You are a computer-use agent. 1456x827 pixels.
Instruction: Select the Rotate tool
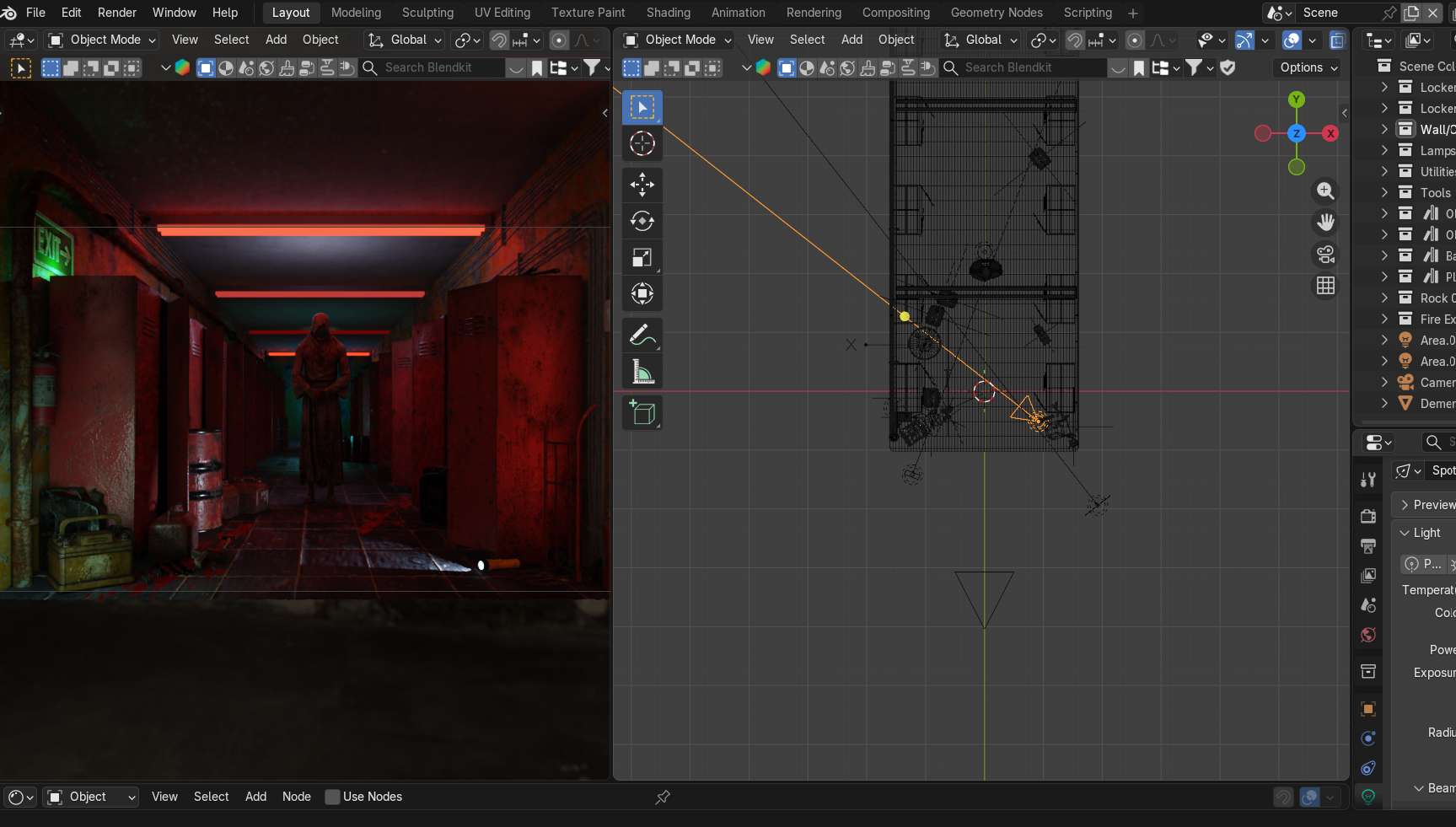[642, 221]
